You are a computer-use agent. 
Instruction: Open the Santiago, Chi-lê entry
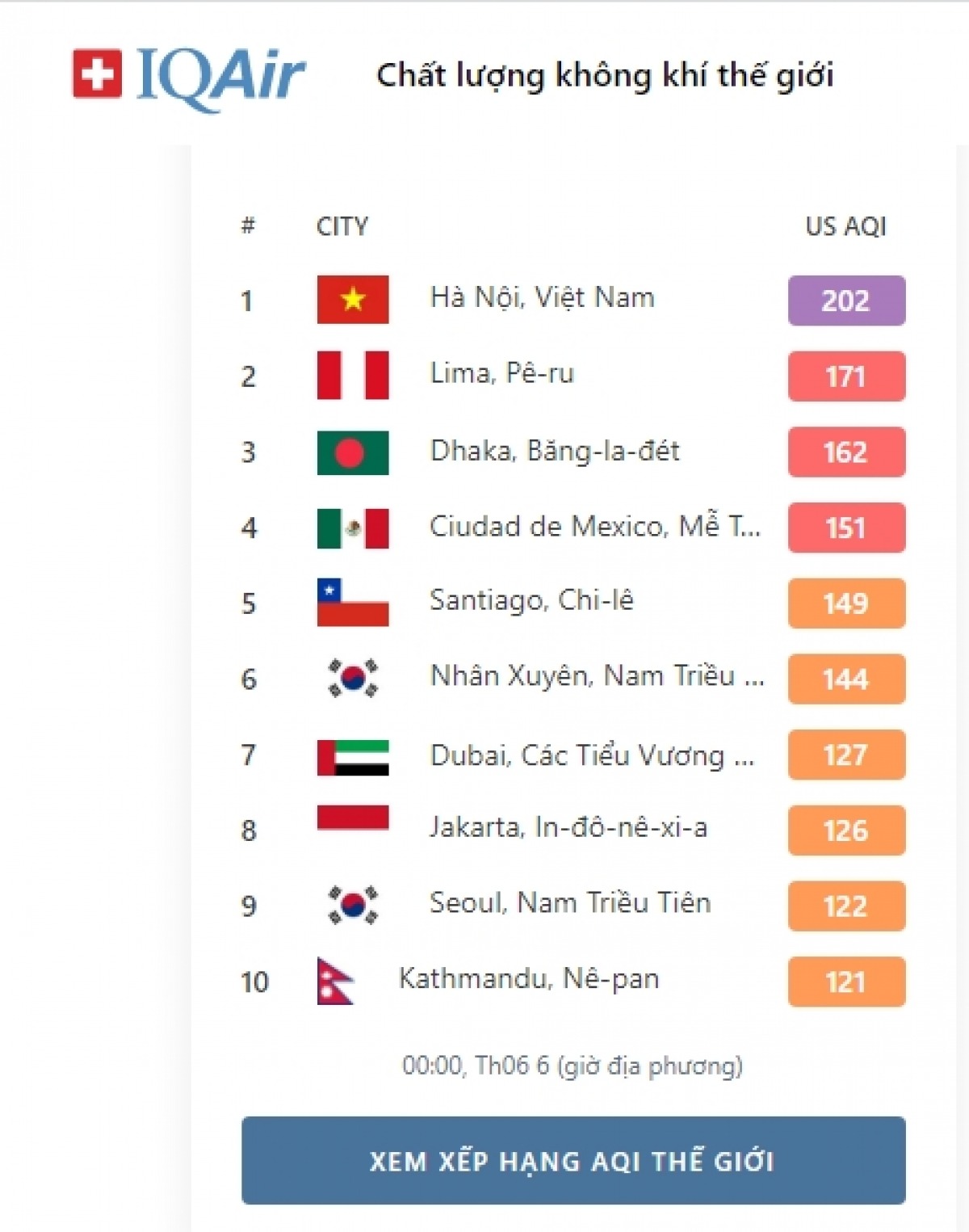pos(531,600)
